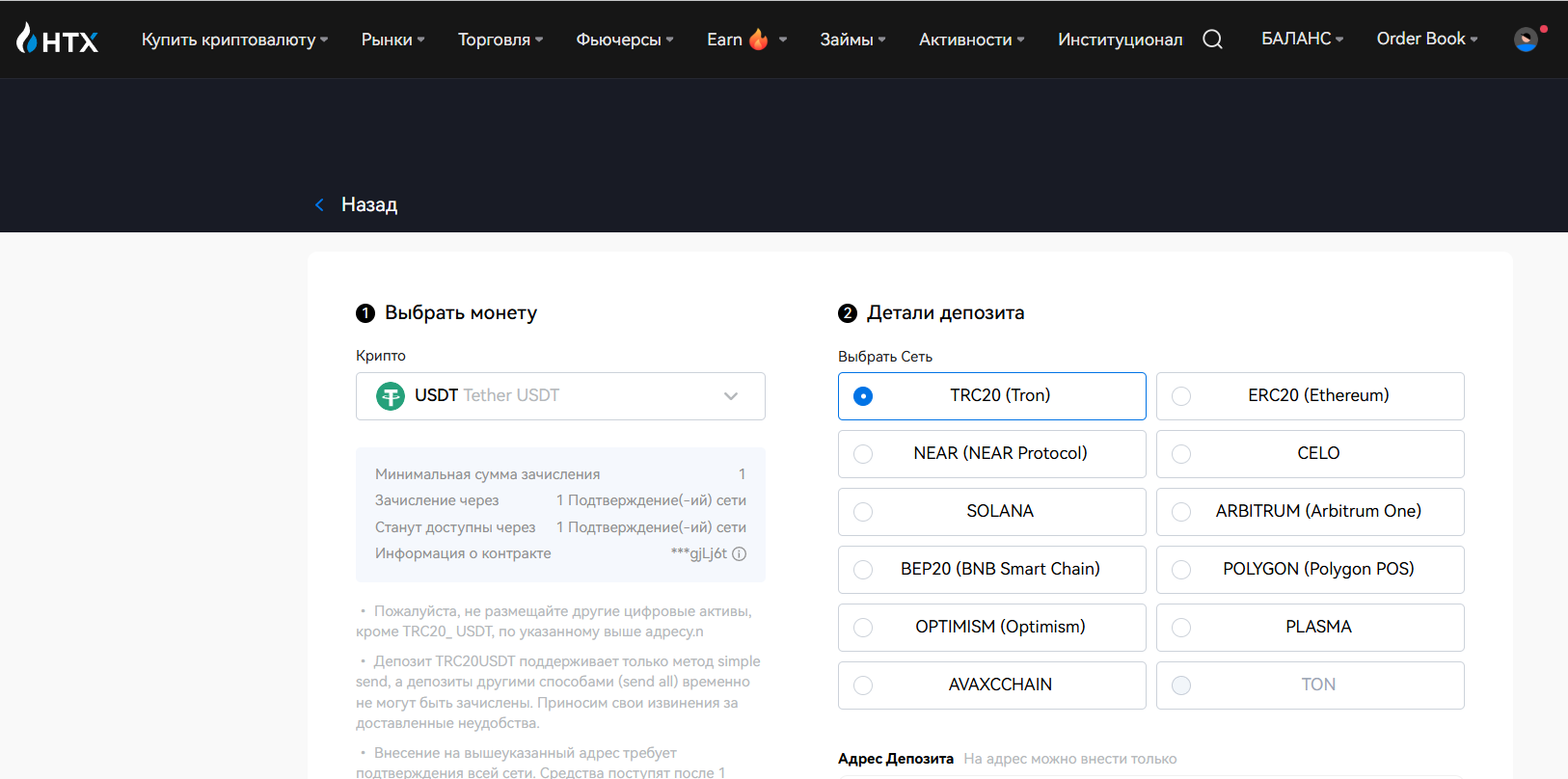Click the Минимальная сумма зачисления label
Screen dimensions: 1568x779
488,474
